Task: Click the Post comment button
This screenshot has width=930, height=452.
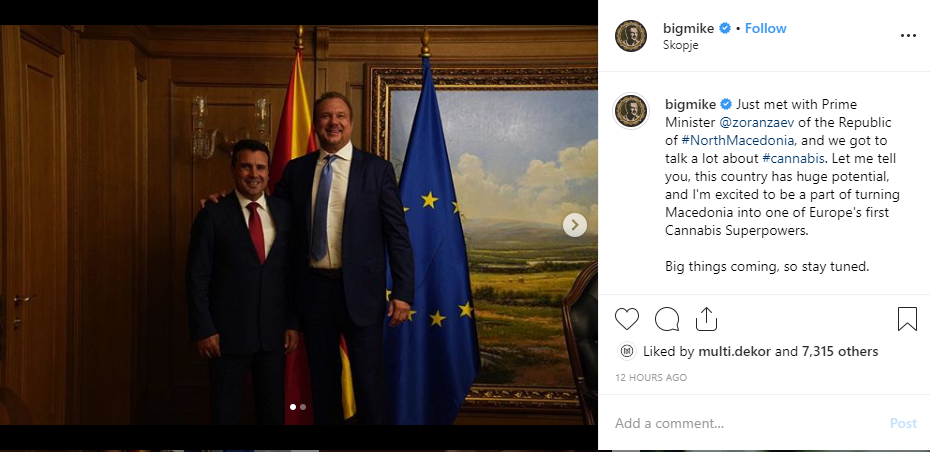Action: click(x=903, y=423)
